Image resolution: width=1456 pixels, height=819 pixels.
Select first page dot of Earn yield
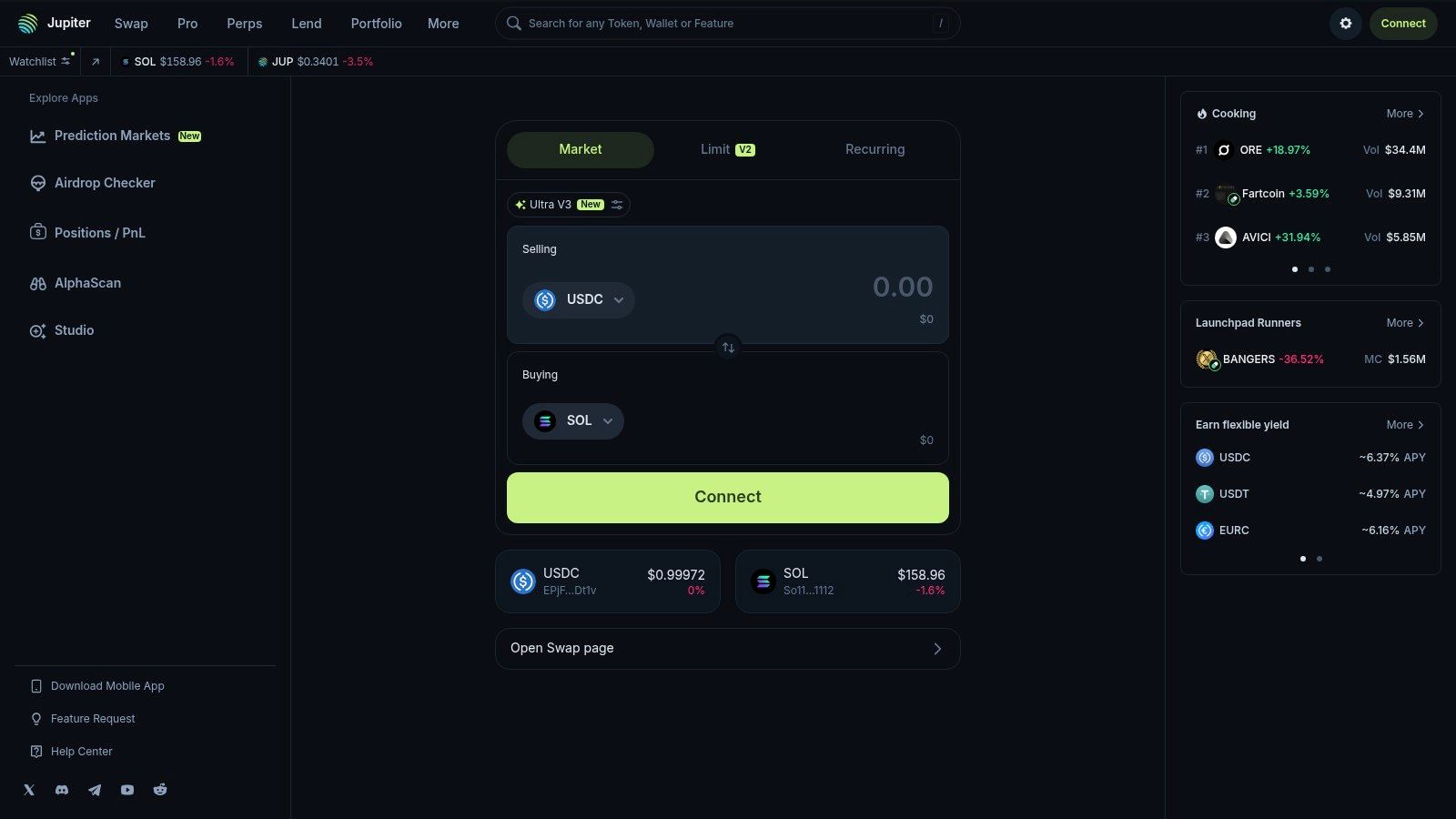(x=1303, y=559)
